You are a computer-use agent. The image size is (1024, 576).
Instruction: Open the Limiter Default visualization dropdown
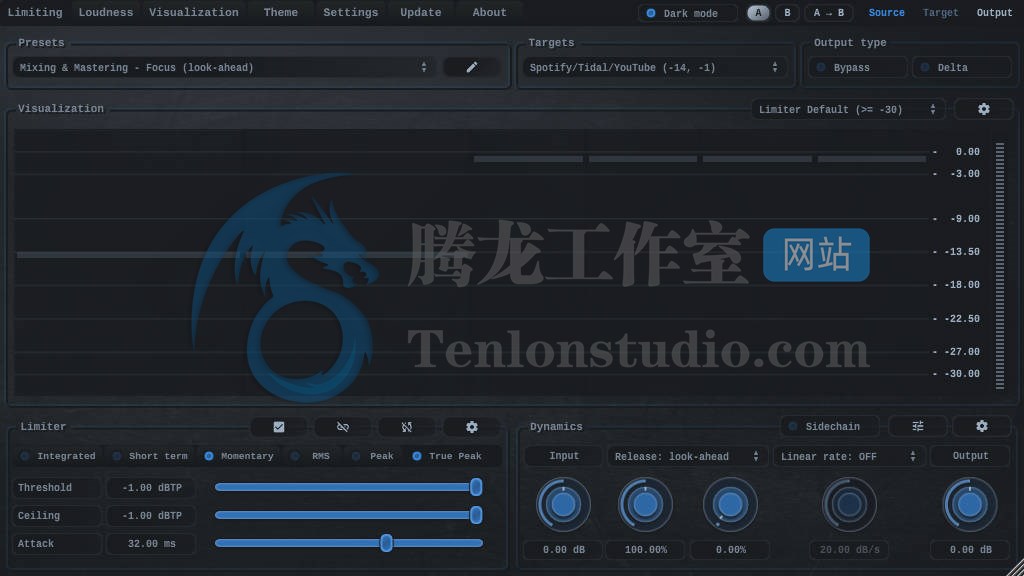coord(848,109)
